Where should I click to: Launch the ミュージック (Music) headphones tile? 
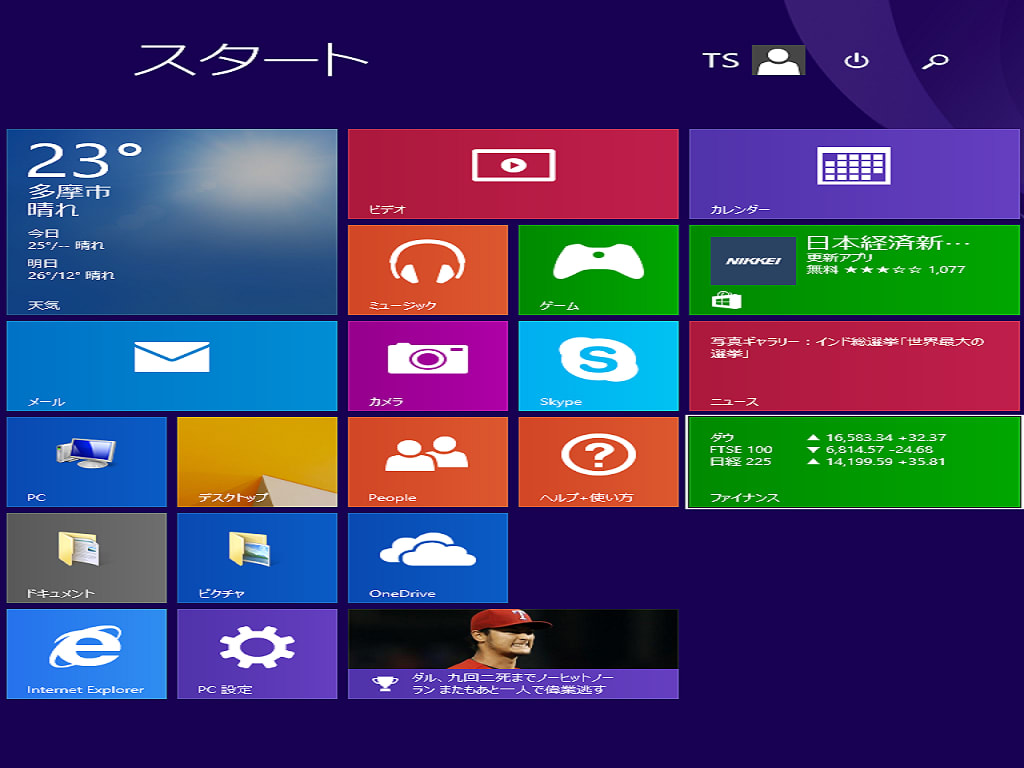click(428, 270)
